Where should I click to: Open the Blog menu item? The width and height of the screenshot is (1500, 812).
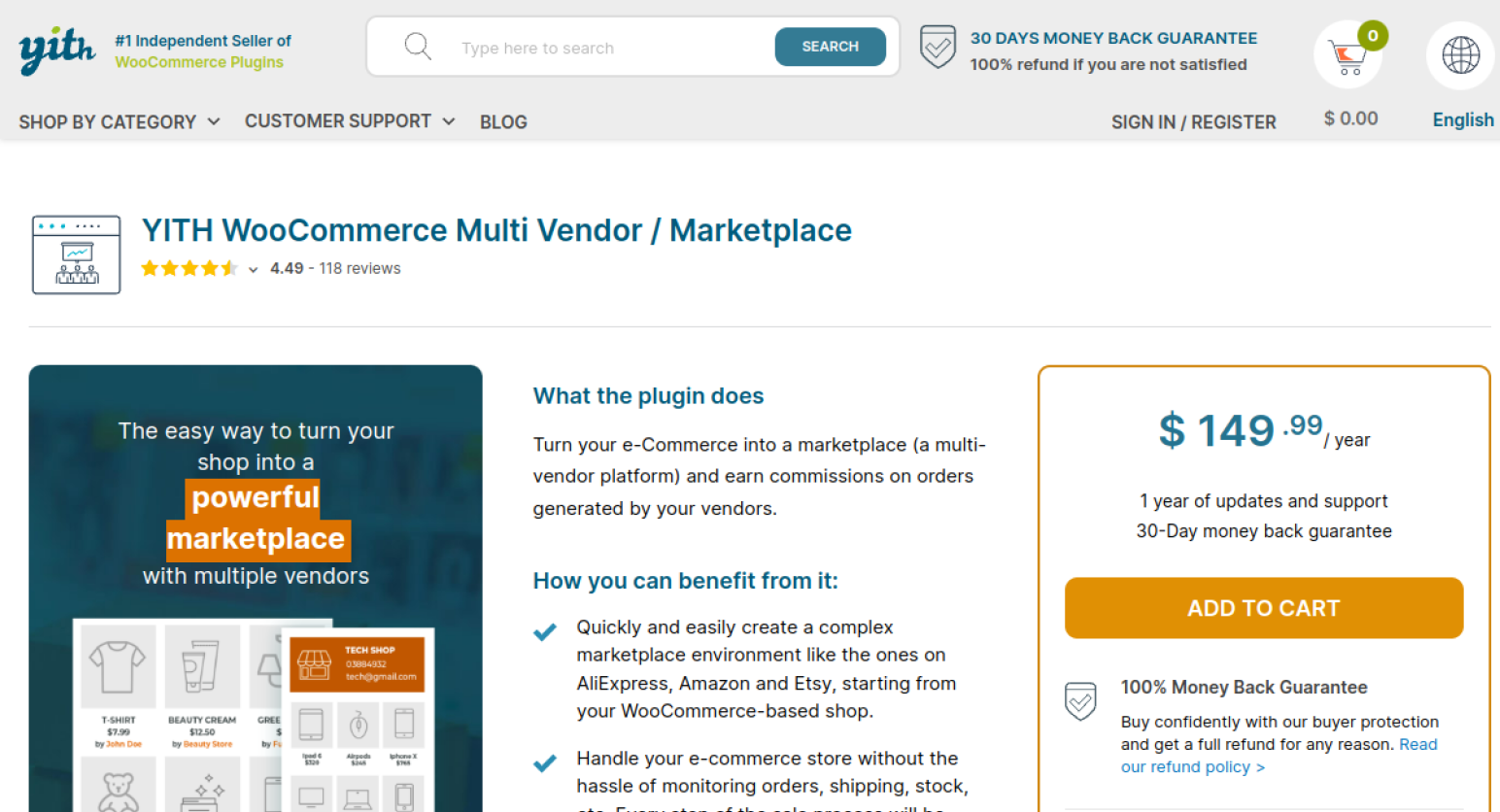point(503,121)
